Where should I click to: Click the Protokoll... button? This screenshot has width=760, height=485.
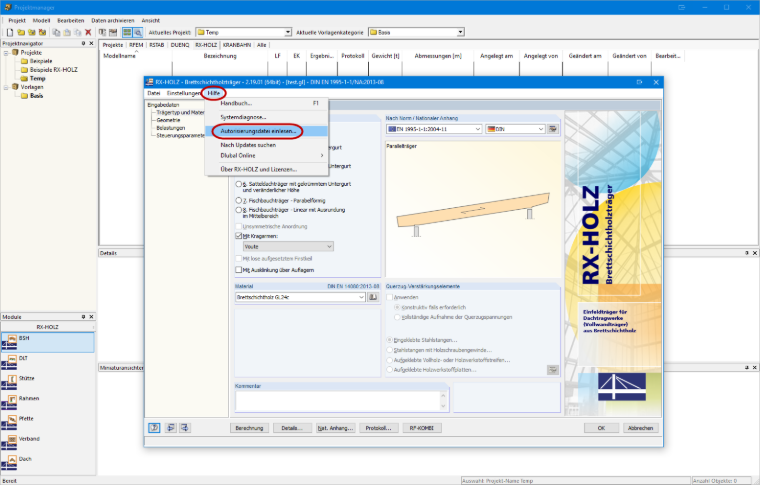pos(379,428)
